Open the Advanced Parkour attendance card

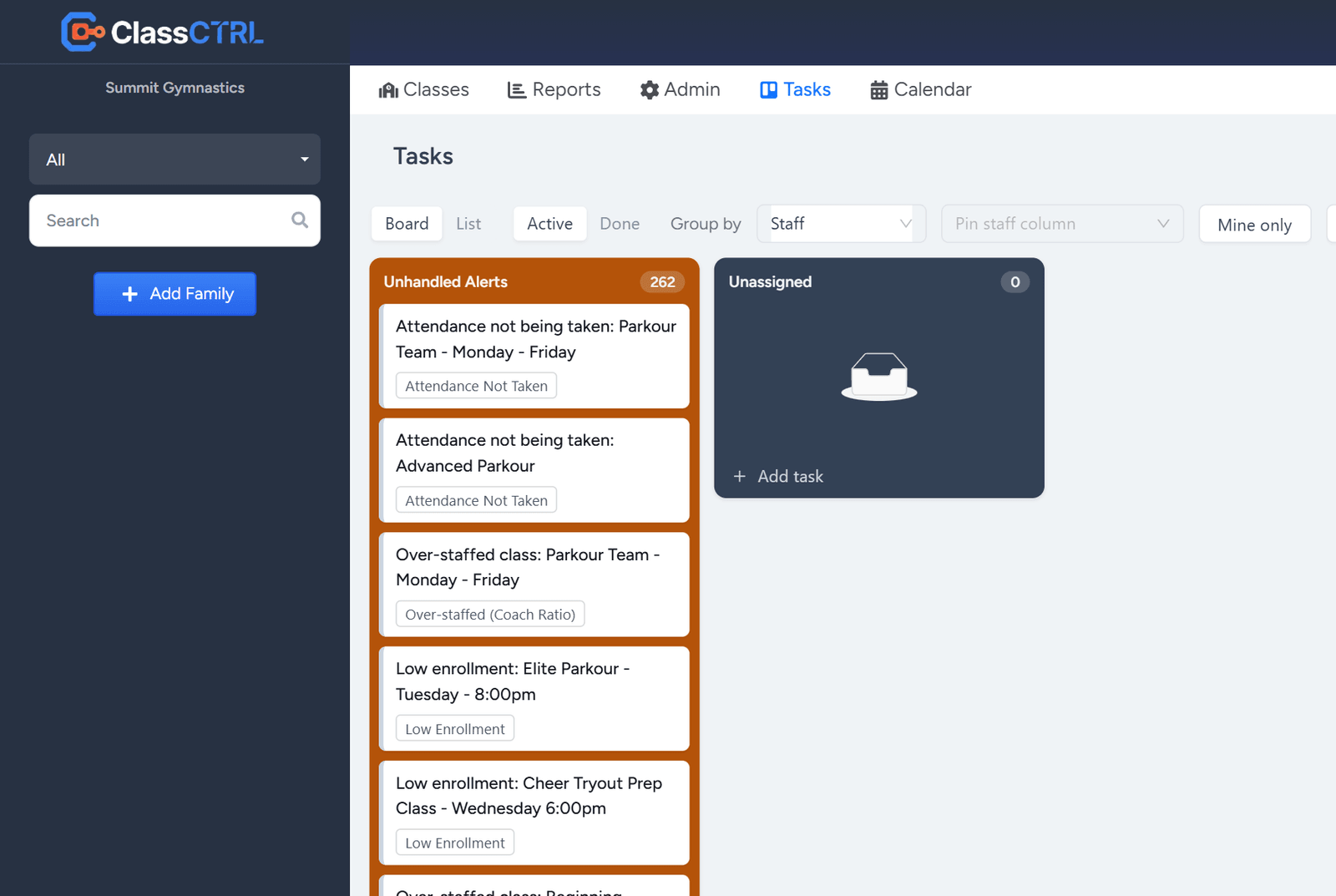point(534,470)
